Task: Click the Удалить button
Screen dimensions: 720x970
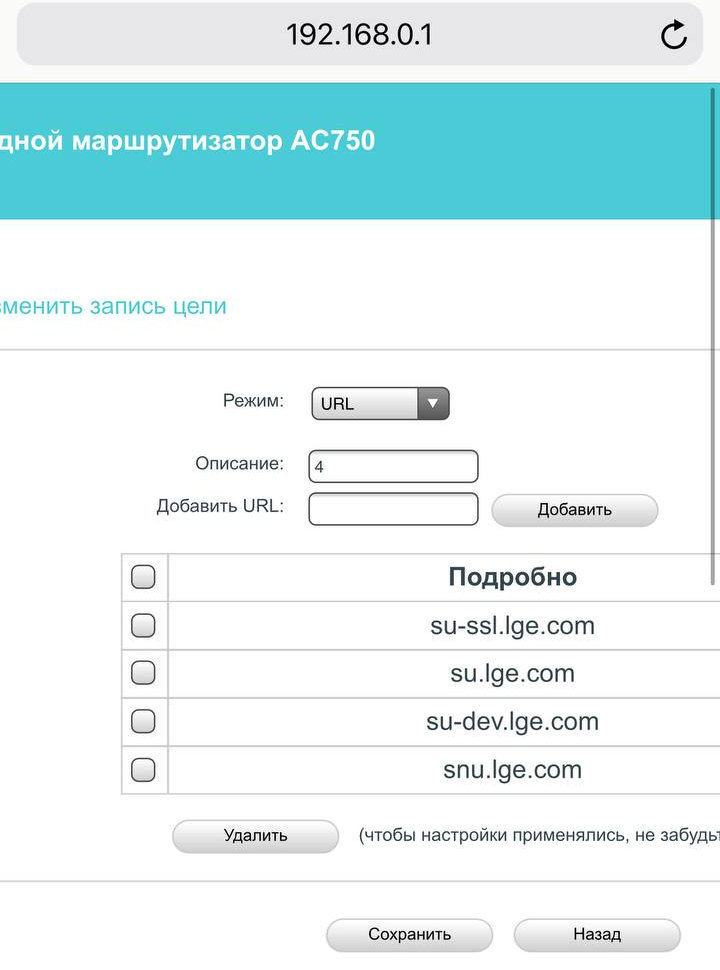Action: point(255,836)
